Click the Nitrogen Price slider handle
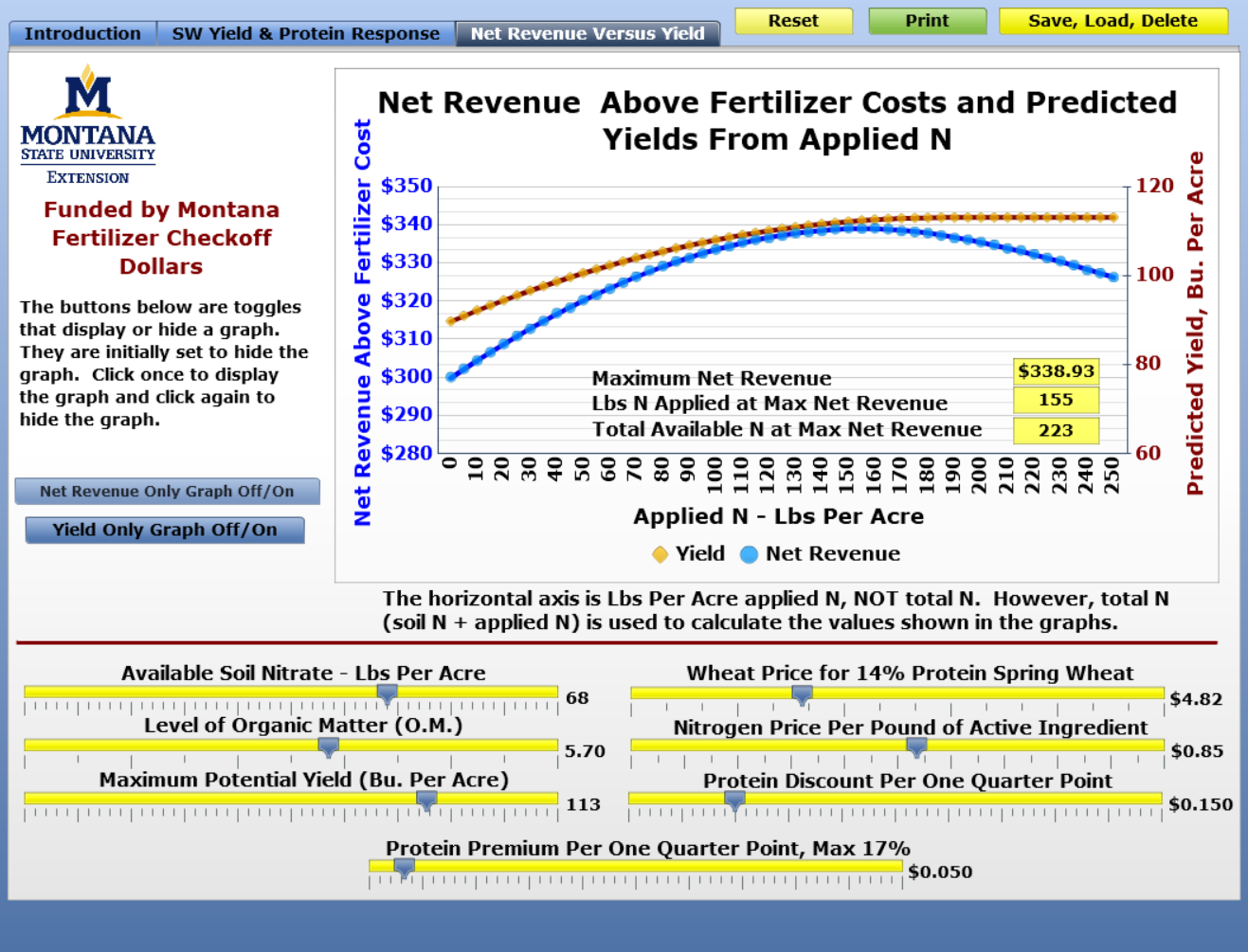1248x952 pixels. tap(915, 747)
